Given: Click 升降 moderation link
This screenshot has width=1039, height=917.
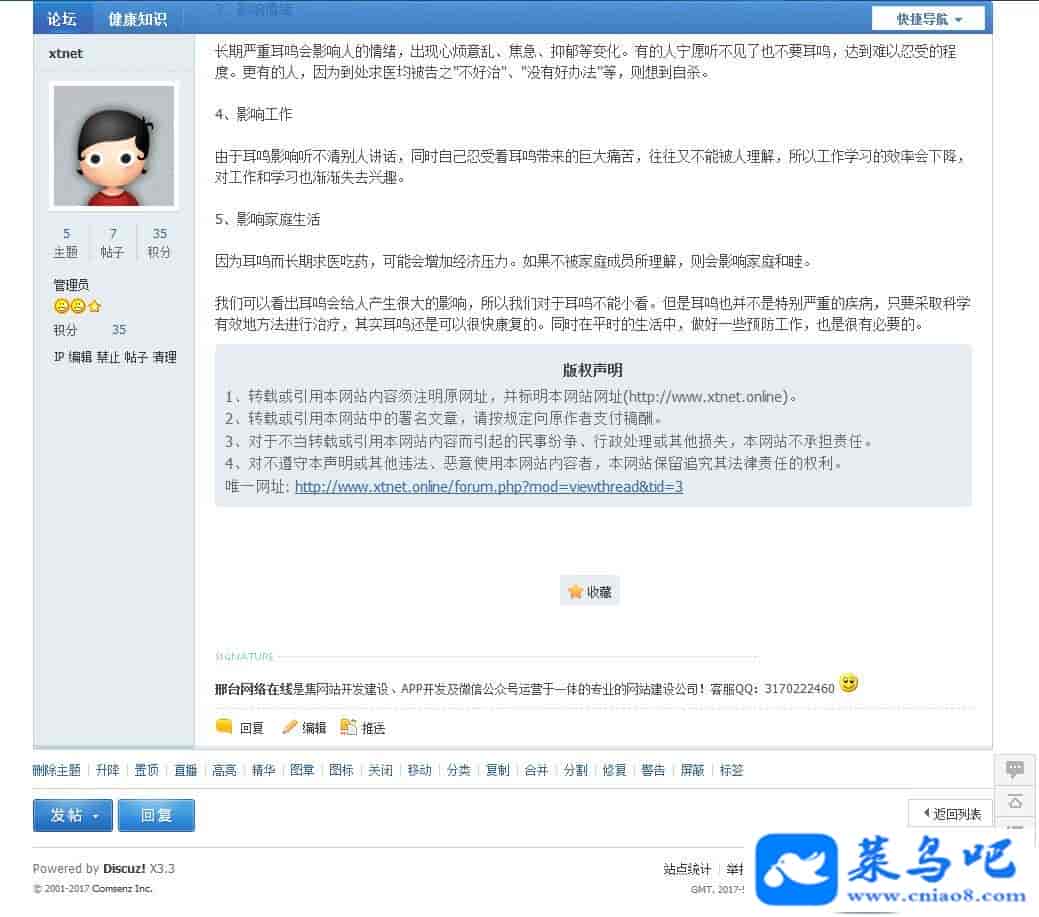Looking at the screenshot, I should (x=107, y=770).
